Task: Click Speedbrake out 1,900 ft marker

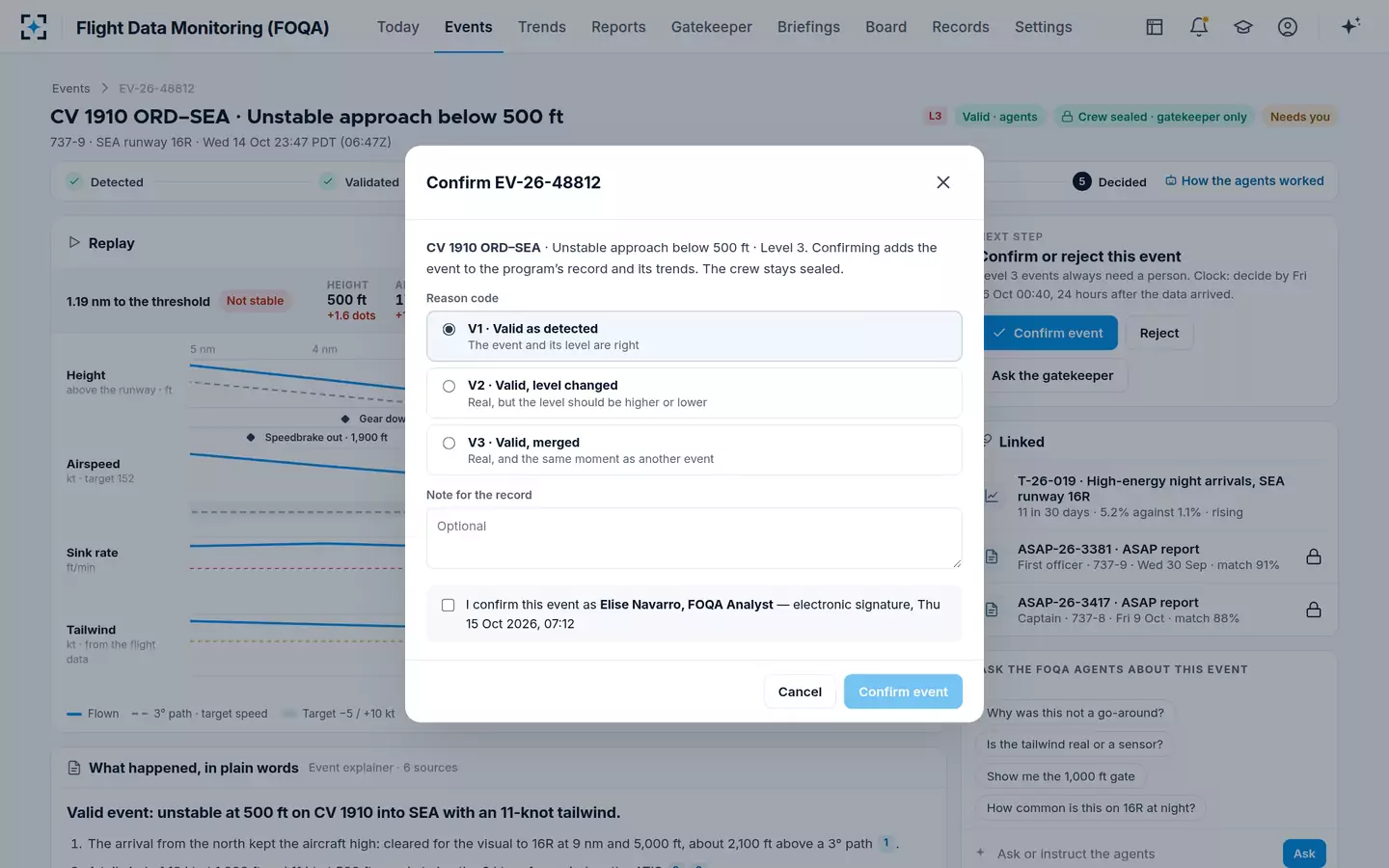Action: click(318, 437)
